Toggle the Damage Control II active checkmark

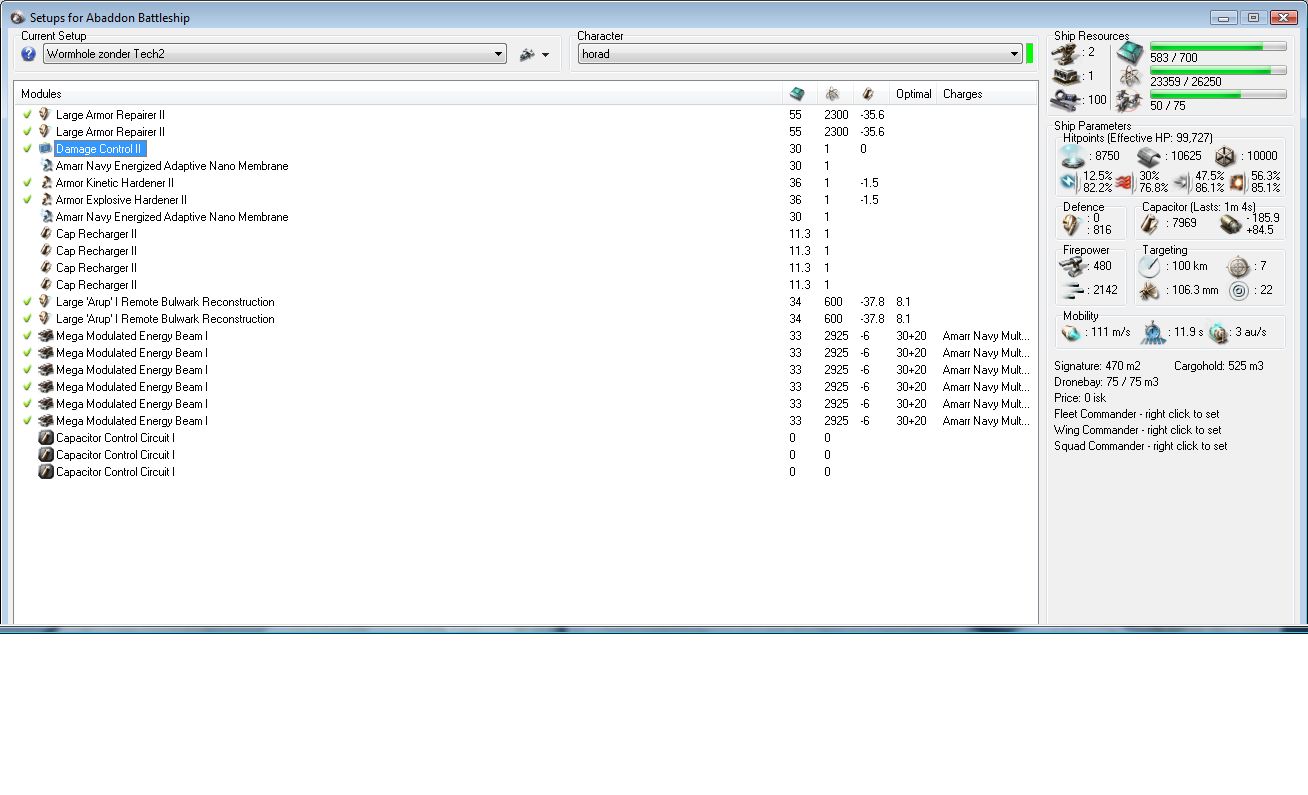[28, 149]
